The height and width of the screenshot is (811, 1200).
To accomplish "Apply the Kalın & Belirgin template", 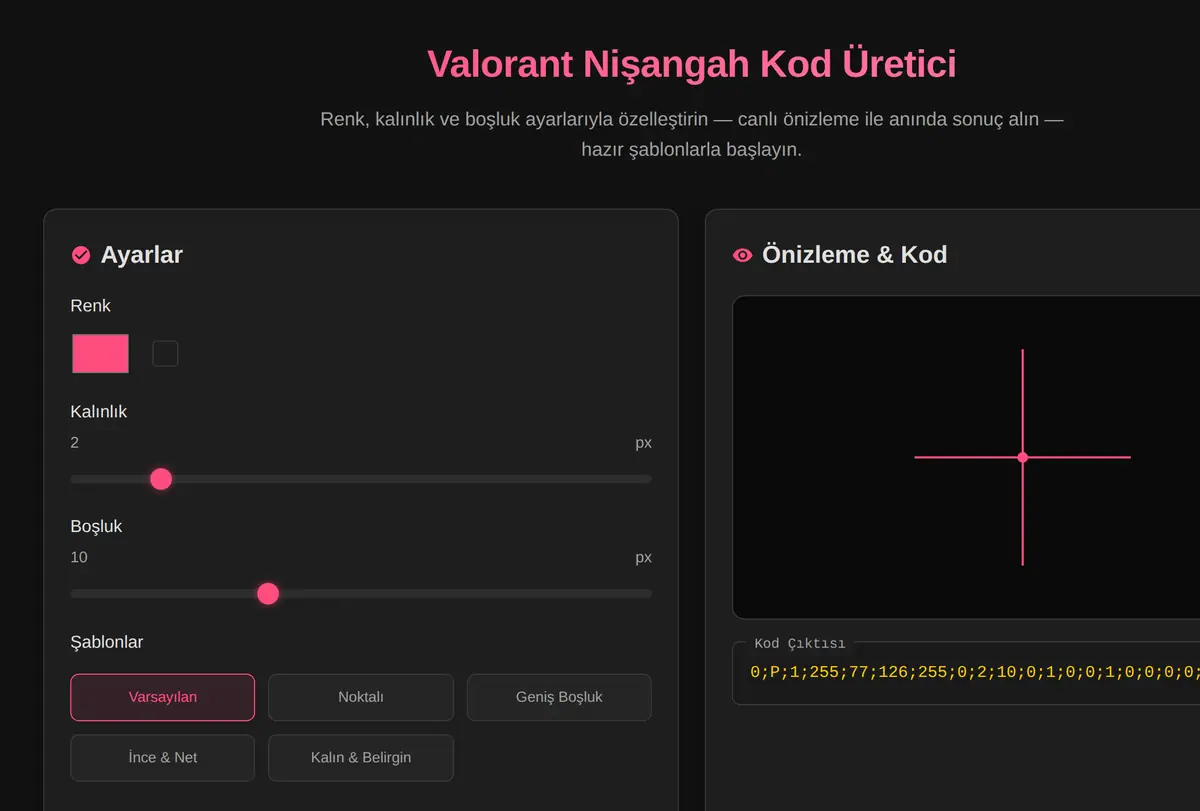I will coord(360,757).
